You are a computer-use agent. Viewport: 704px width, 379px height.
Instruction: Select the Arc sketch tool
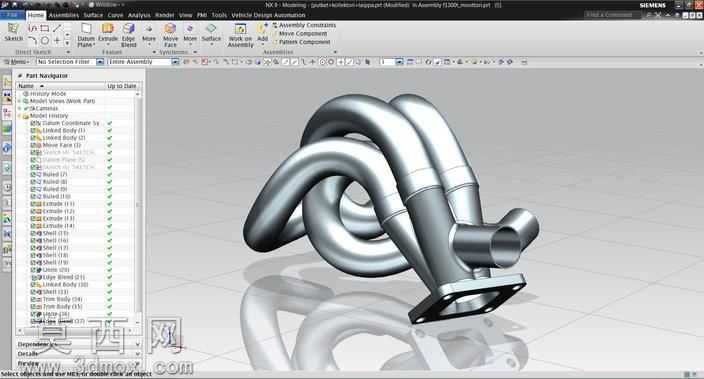pos(32,40)
